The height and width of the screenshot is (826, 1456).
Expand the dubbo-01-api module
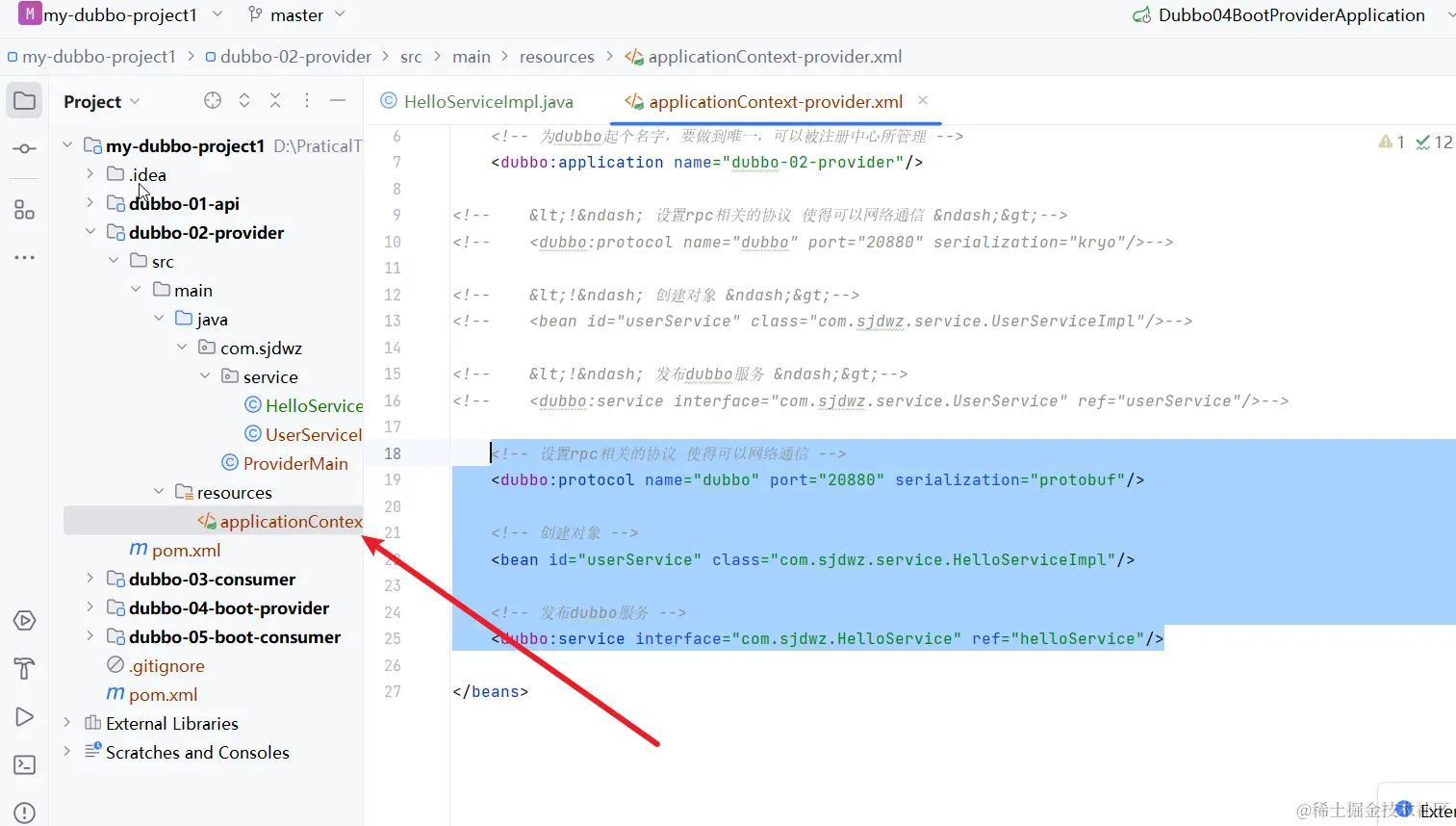90,203
